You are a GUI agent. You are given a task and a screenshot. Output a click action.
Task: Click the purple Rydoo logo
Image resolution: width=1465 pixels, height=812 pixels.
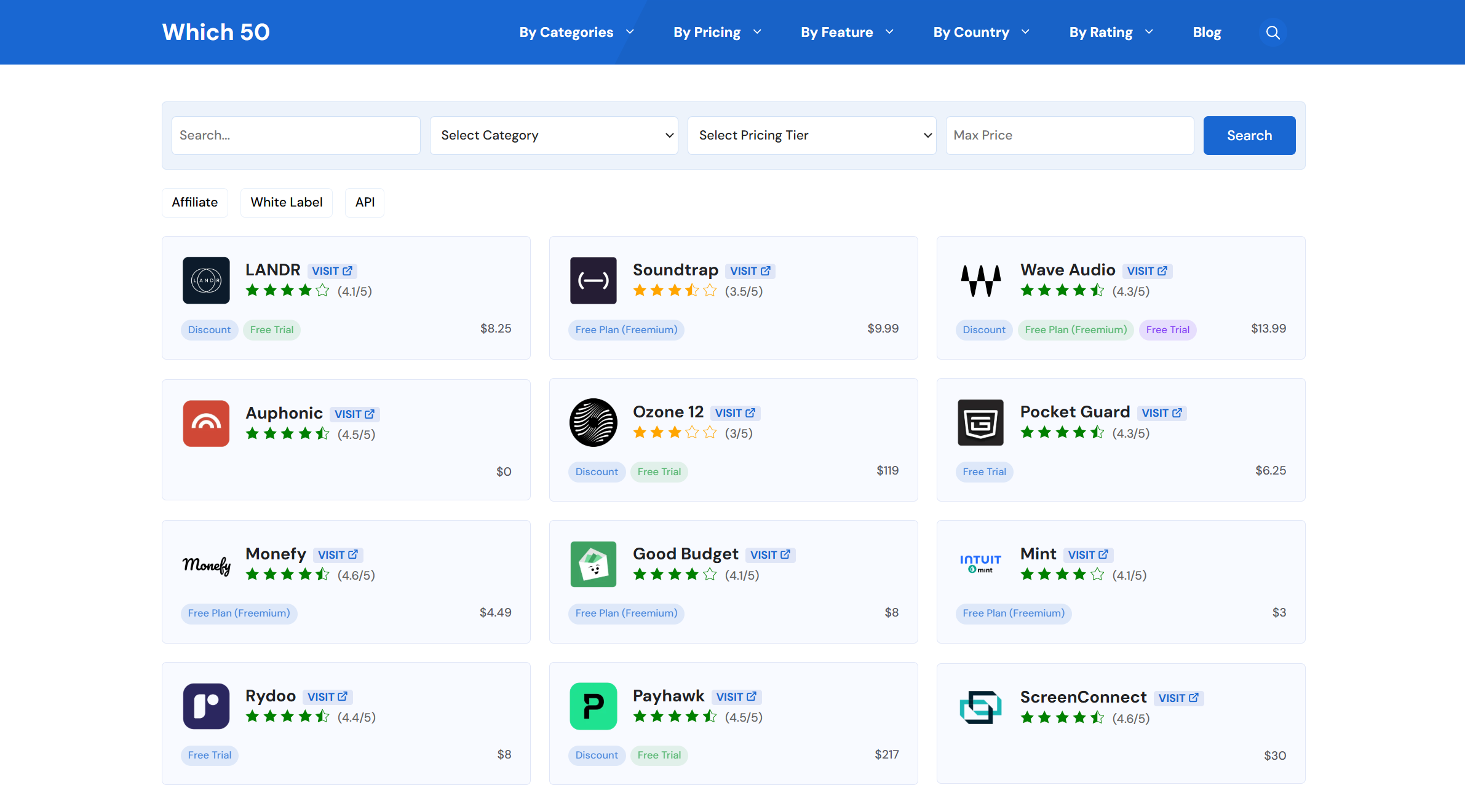coord(206,706)
